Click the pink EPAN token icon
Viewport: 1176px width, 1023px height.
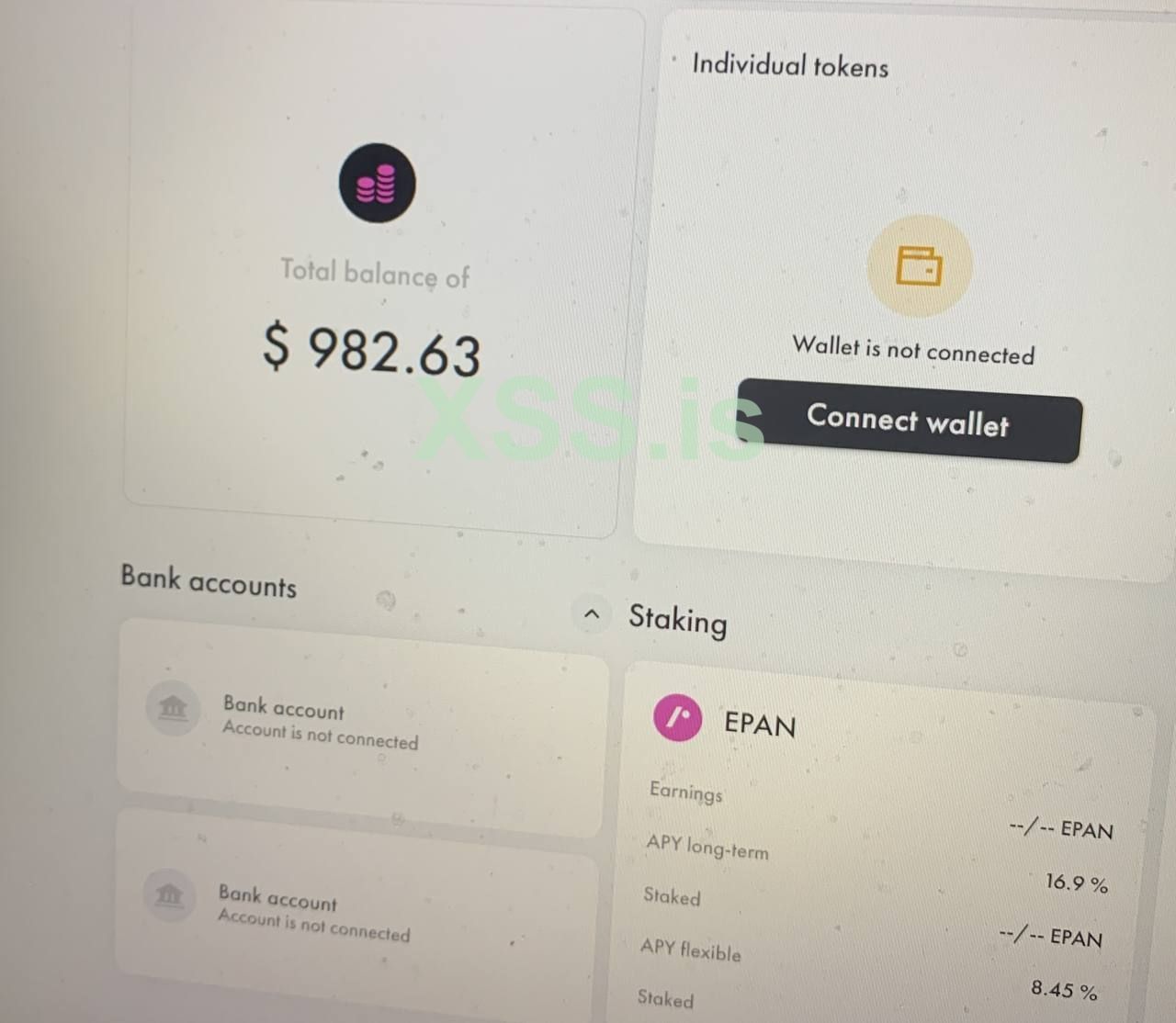pyautogui.click(x=678, y=717)
